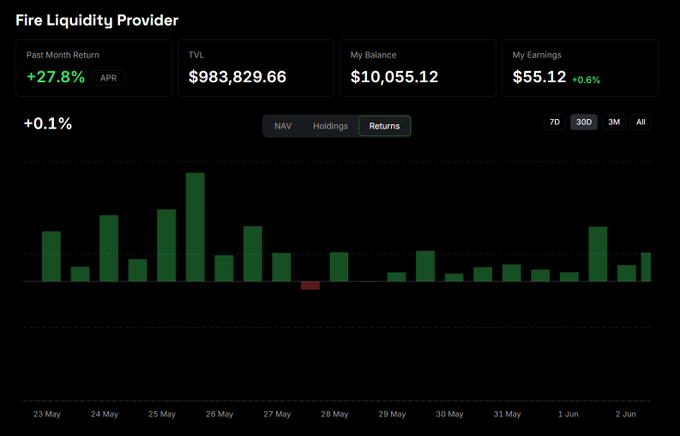
Task: Click the tallest green return bar
Action: [195, 227]
